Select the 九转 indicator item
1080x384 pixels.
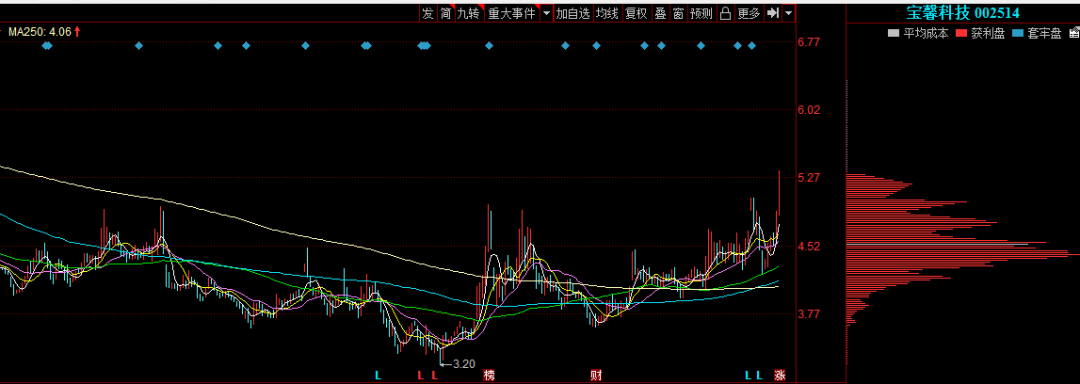[x=468, y=13]
